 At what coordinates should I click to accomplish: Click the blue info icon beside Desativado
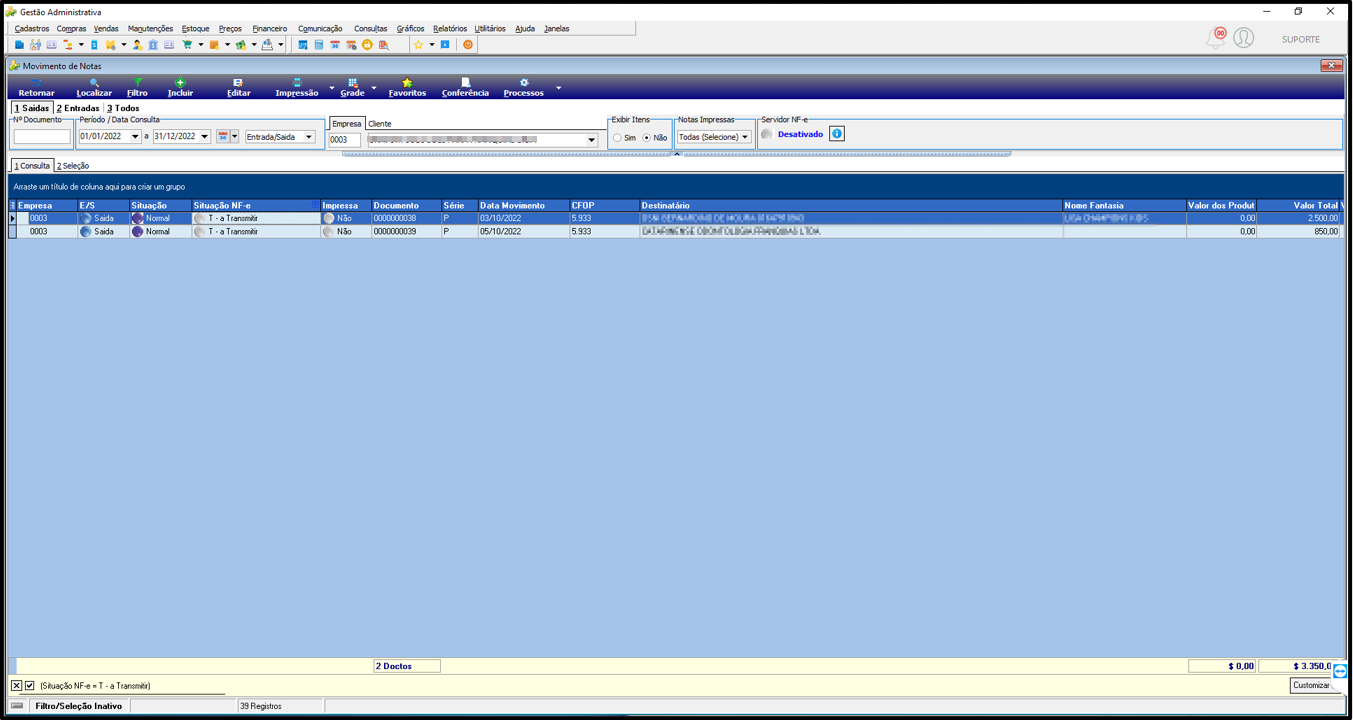pyautogui.click(x=837, y=133)
